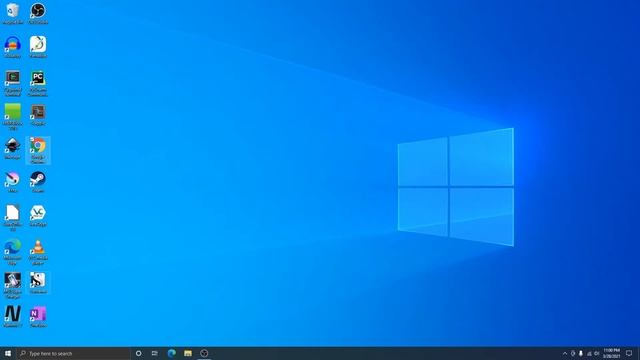The image size is (640, 360).
Task: Open the taskbar clock and date
Action: pyautogui.click(x=612, y=353)
